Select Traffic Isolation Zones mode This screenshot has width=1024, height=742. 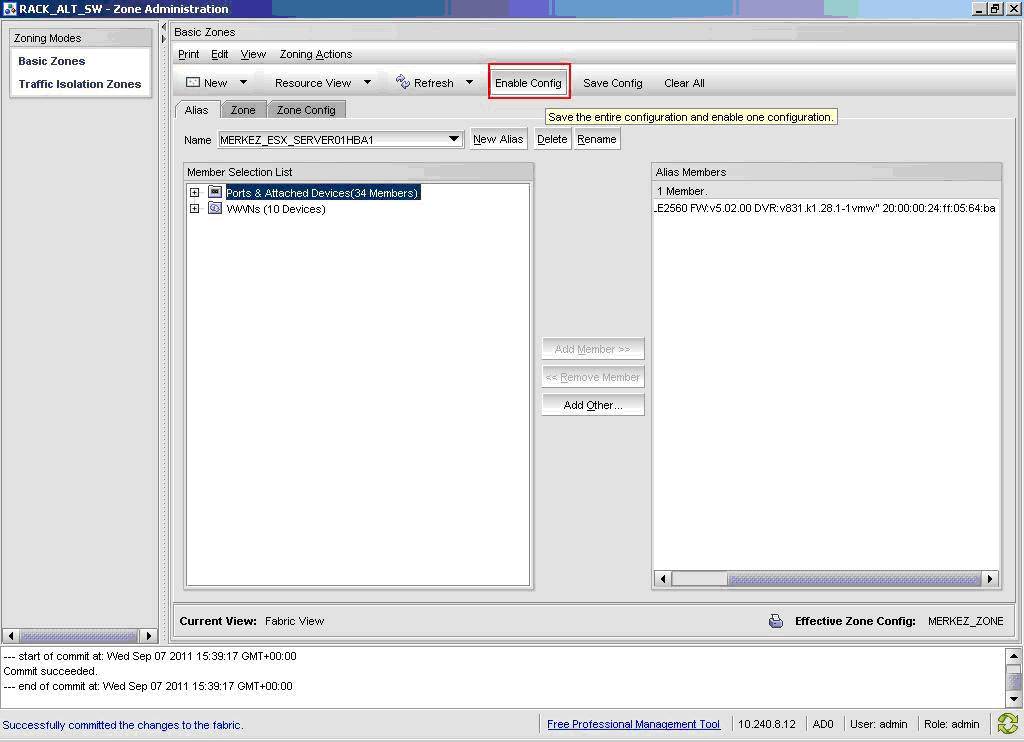coord(80,84)
